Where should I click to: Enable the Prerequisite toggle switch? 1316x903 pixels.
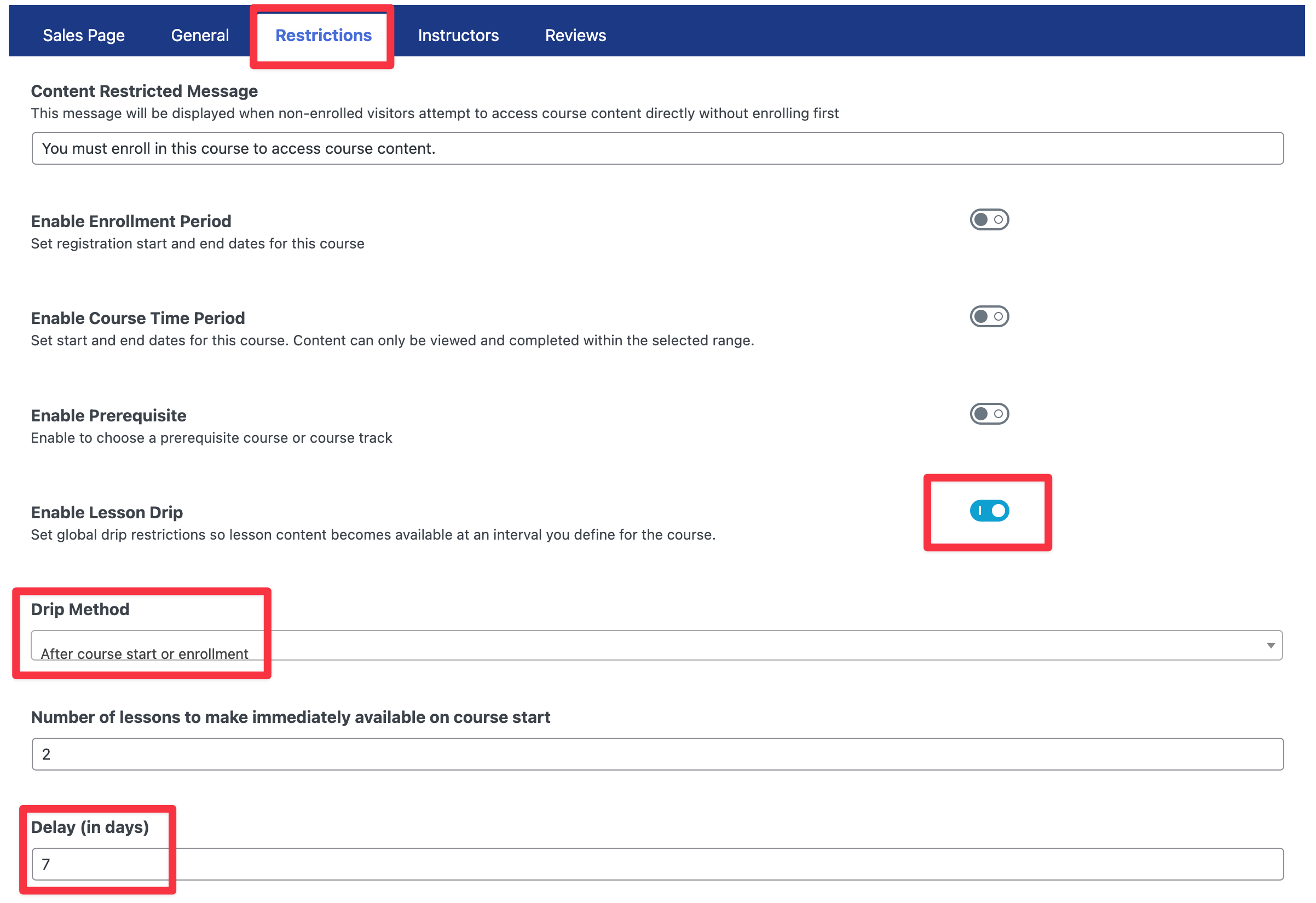pos(989,414)
